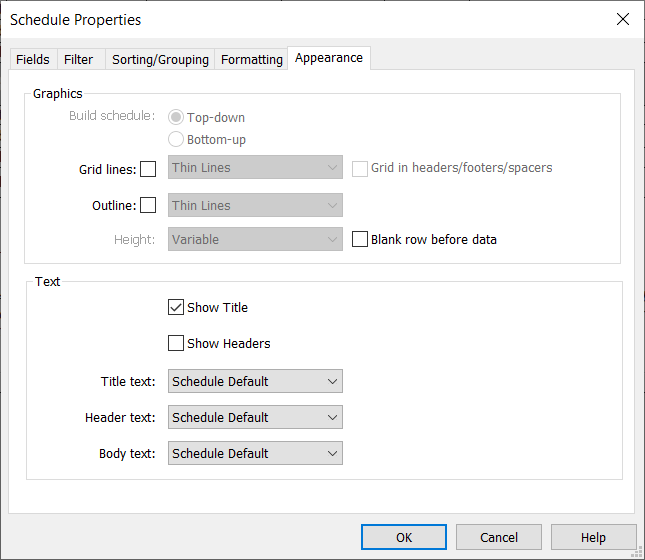The width and height of the screenshot is (645, 560).
Task: Open the Title text dropdown
Action: click(255, 381)
